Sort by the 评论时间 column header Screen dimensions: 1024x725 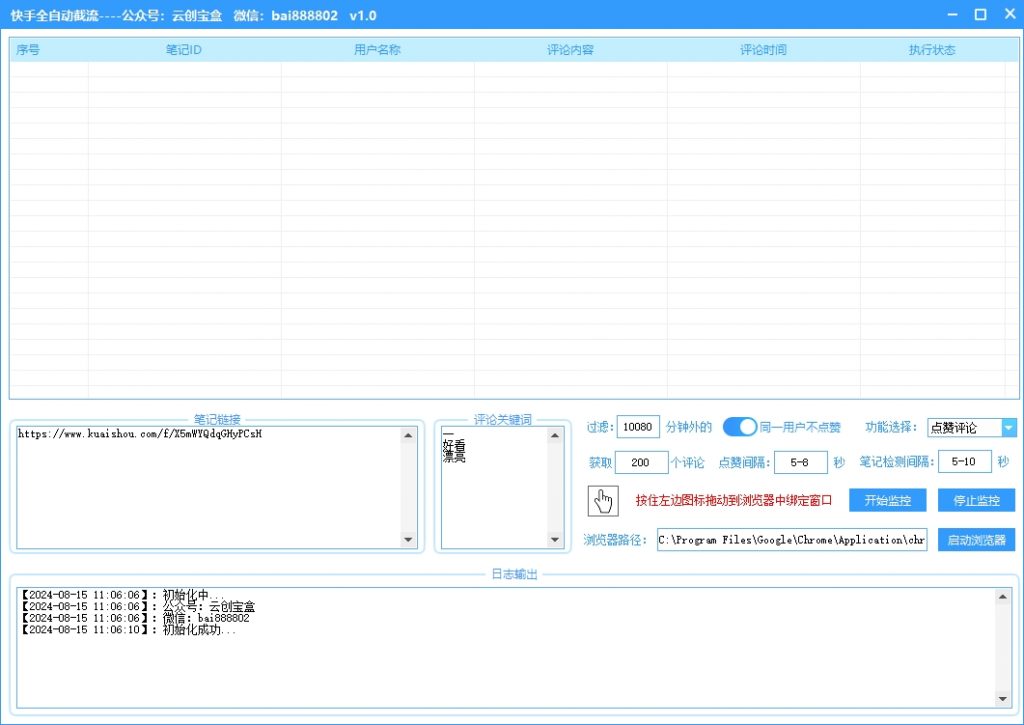click(763, 50)
